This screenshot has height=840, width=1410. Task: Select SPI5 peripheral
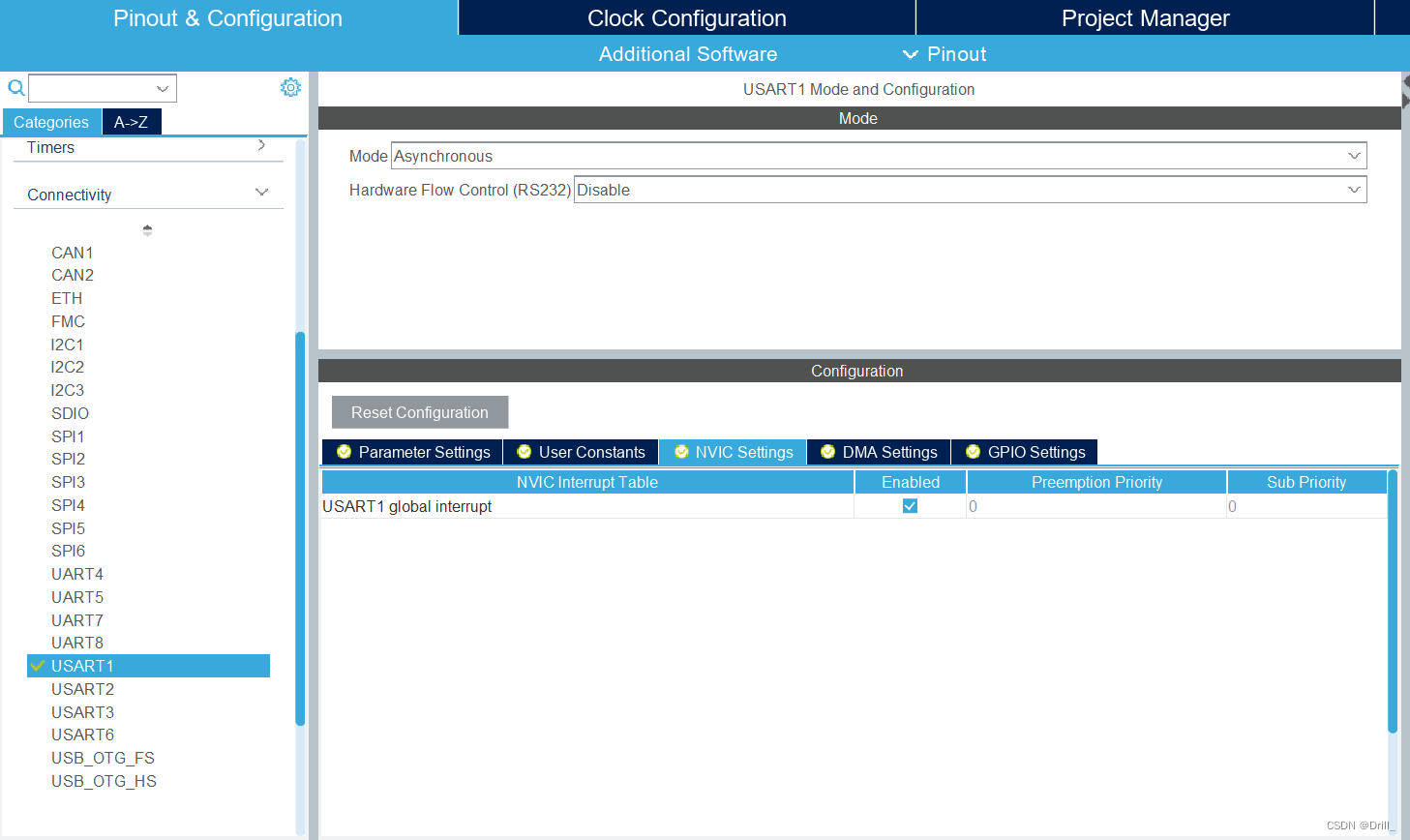point(68,528)
